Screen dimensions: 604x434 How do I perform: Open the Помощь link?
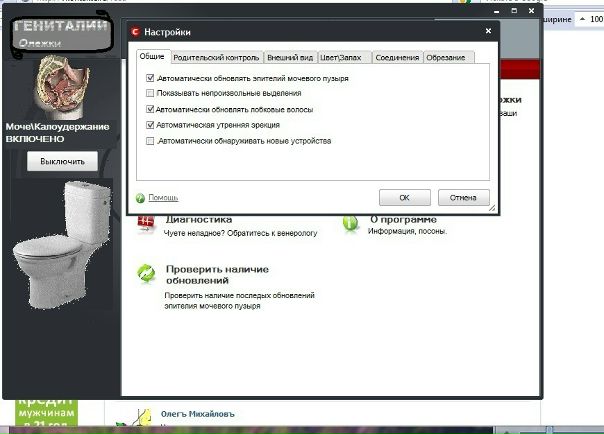pyautogui.click(x=163, y=198)
